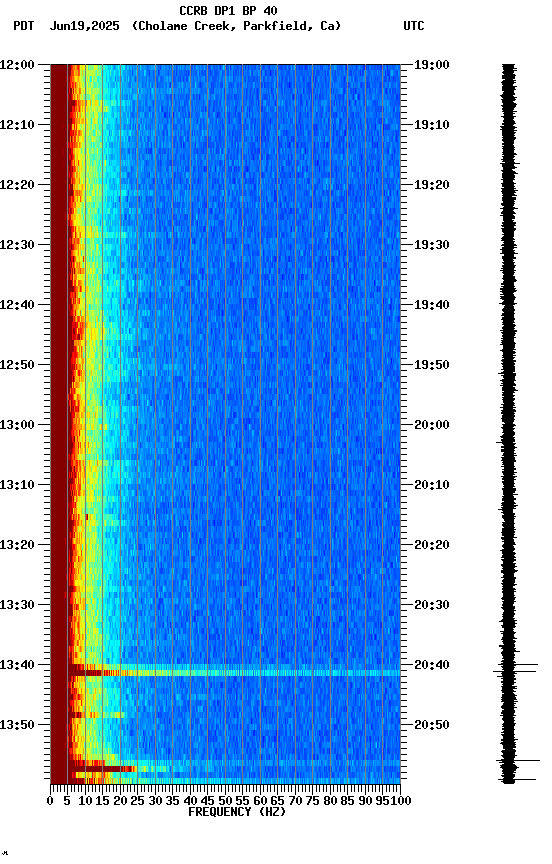Viewport: 552px width, 864px height.
Task: Click the frequency axis tick label 10
Action: [x=85, y=801]
